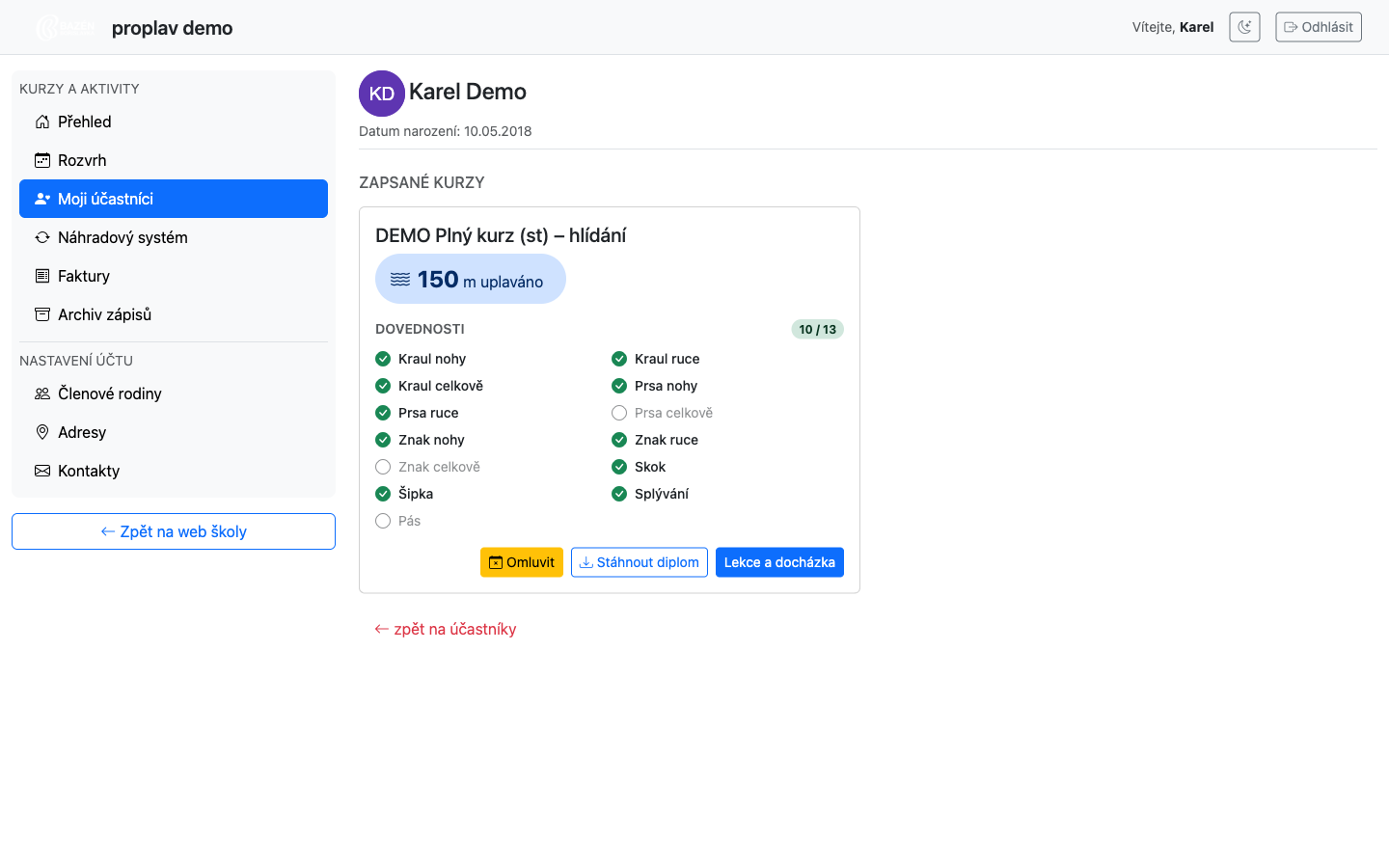Open Lekce a docházka

(779, 562)
